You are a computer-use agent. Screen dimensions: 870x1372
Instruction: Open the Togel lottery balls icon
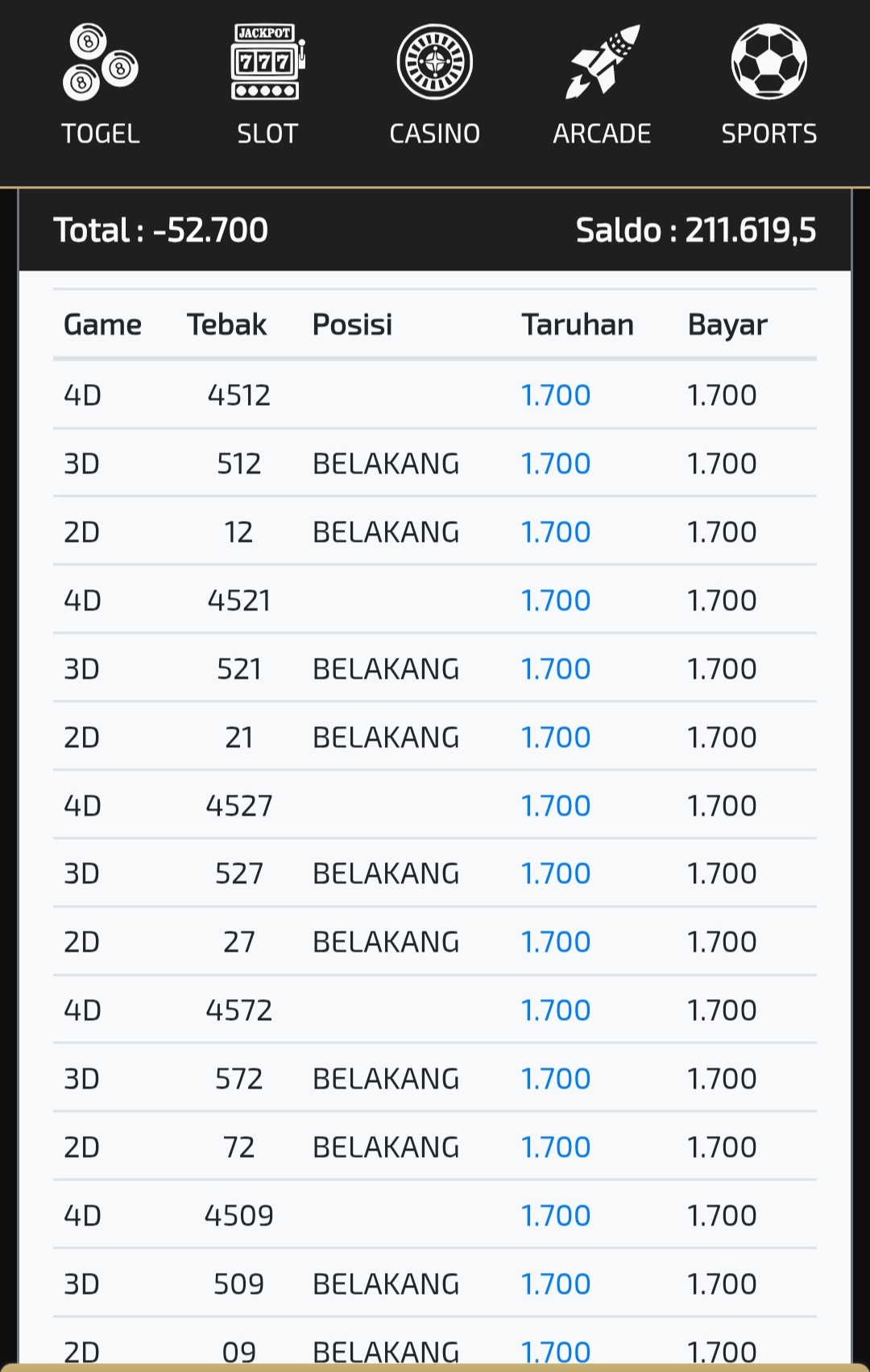point(101,63)
